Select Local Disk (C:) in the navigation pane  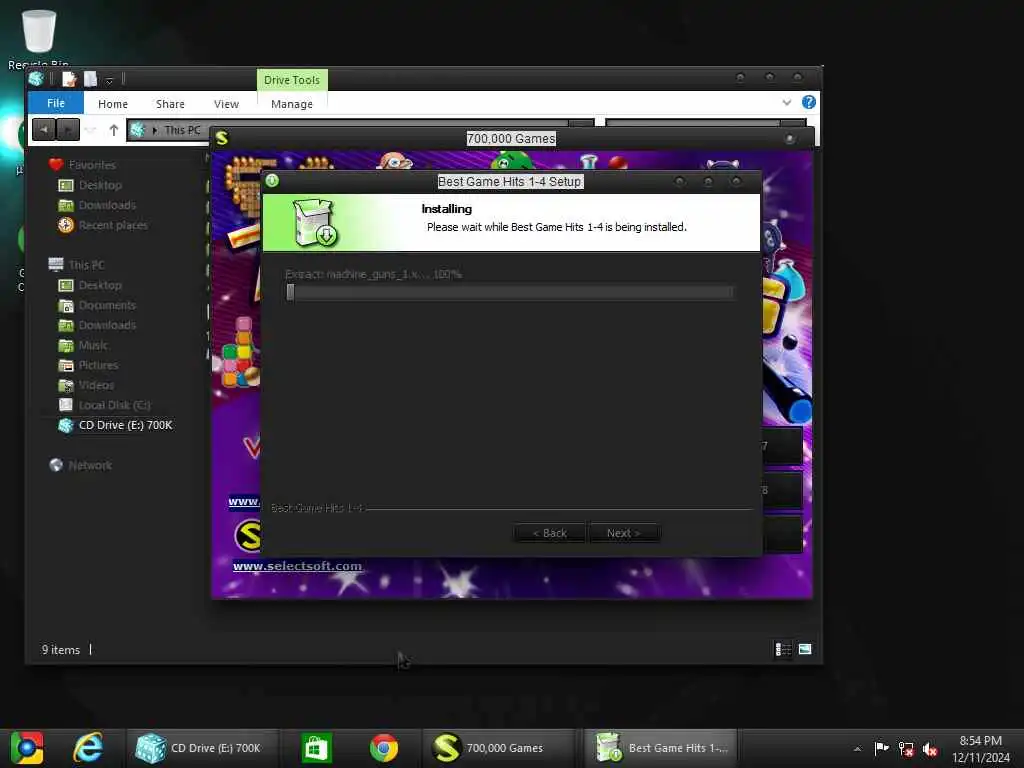114,405
